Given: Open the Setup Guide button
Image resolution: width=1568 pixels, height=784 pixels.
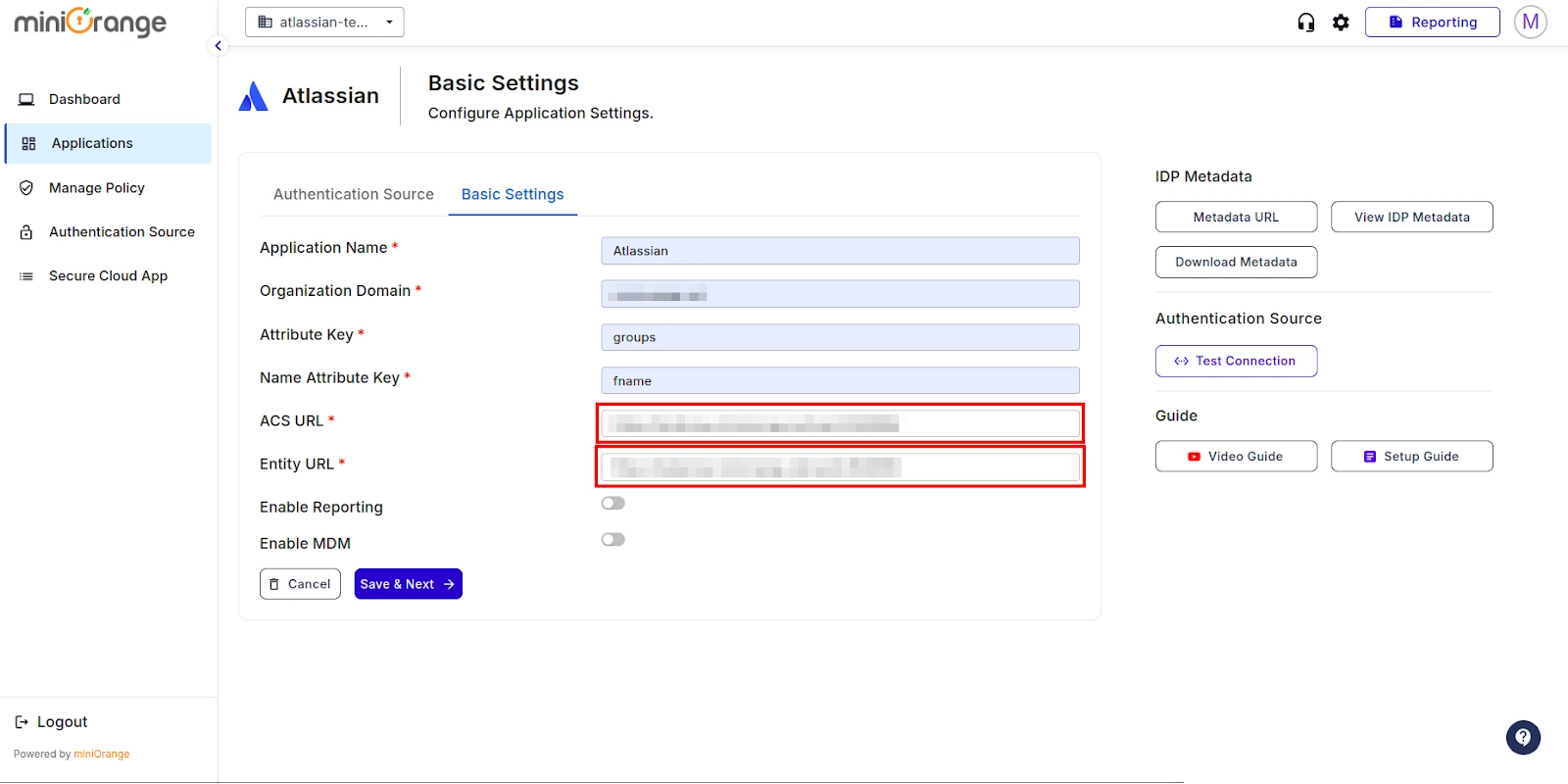Looking at the screenshot, I should (x=1411, y=456).
